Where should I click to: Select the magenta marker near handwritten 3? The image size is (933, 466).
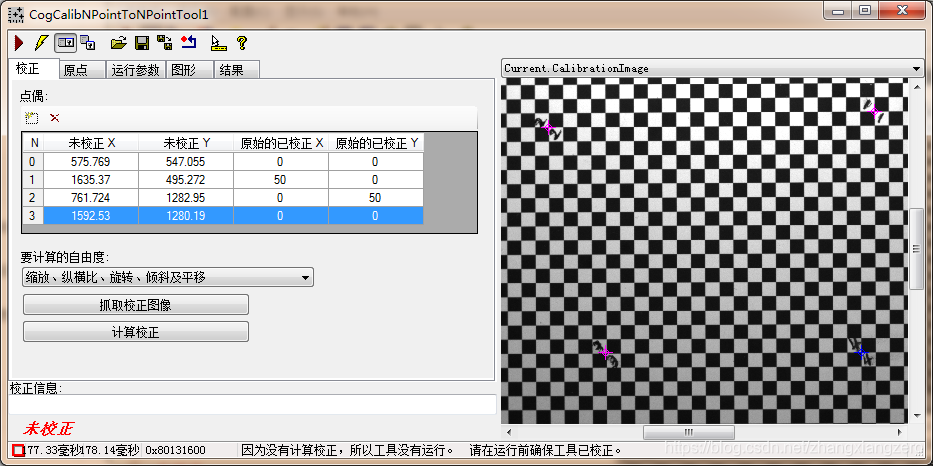606,352
